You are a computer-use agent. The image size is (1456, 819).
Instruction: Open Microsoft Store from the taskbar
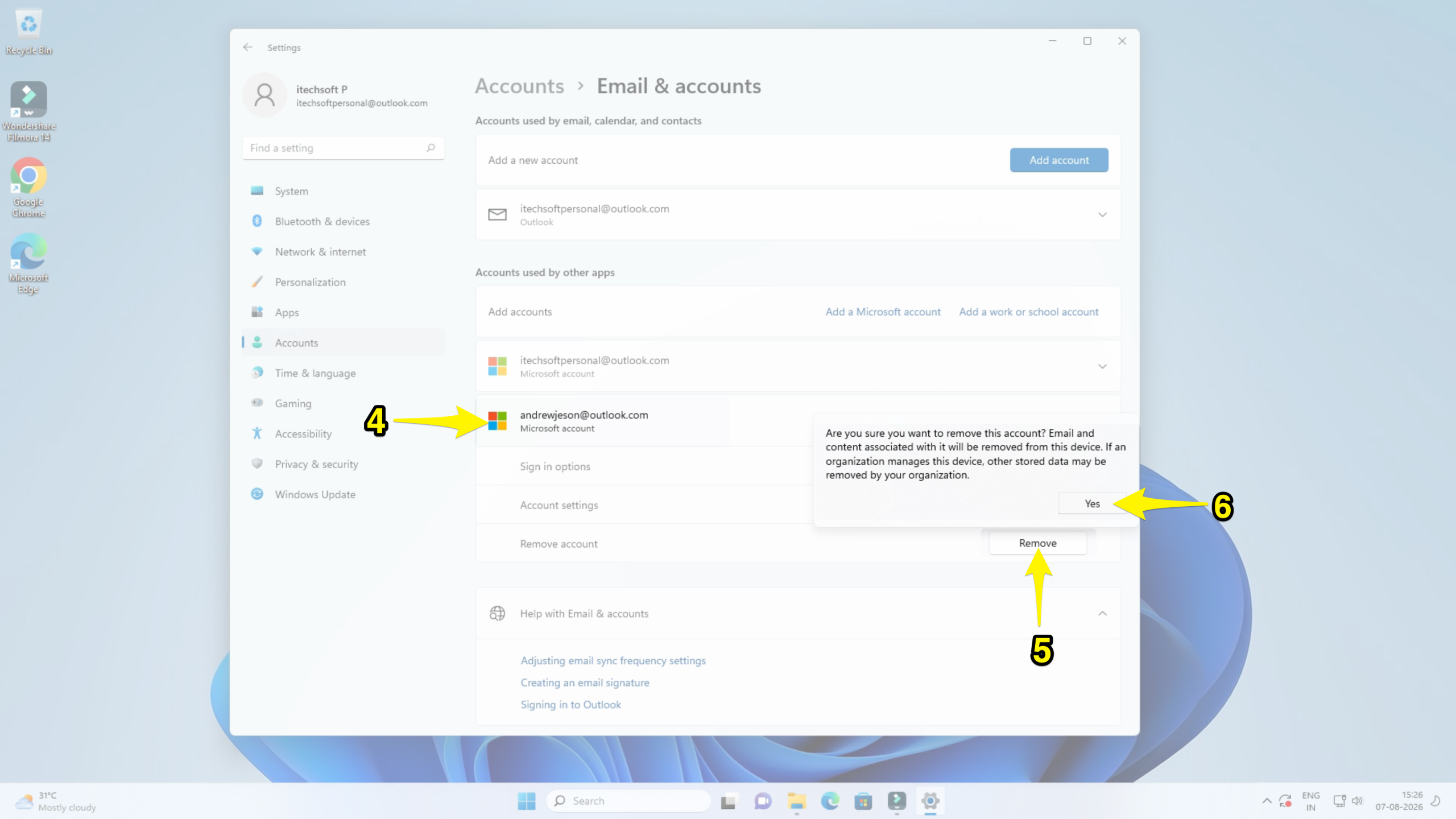coord(863,801)
